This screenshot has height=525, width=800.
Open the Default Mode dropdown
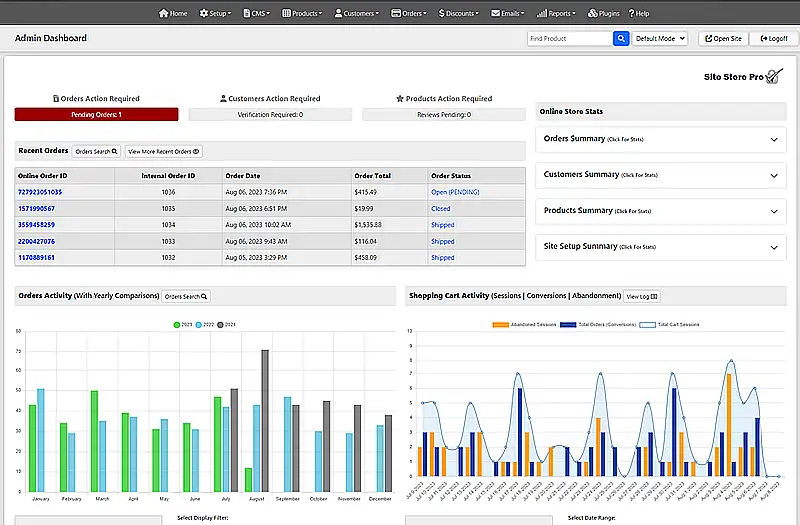660,38
